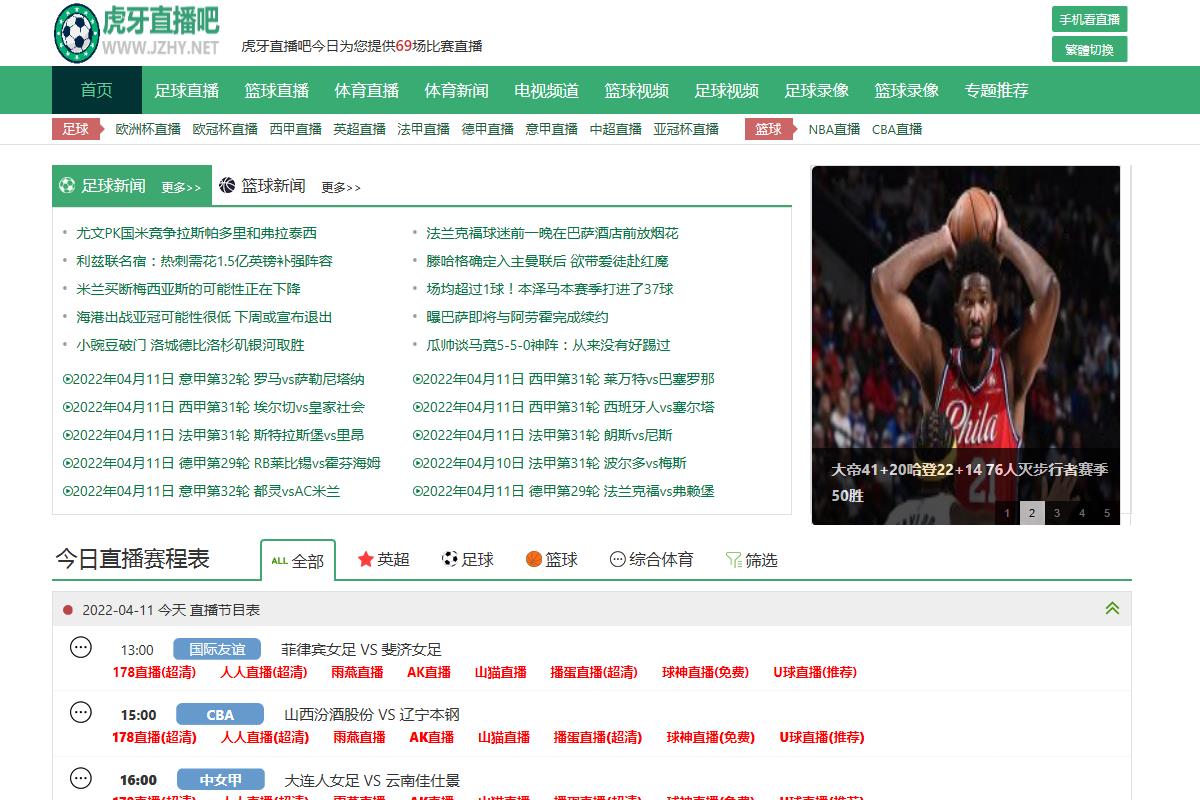Viewport: 1200px width, 800px height.
Task: Open 欧冠杯直播 link
Action: pyautogui.click(x=225, y=129)
